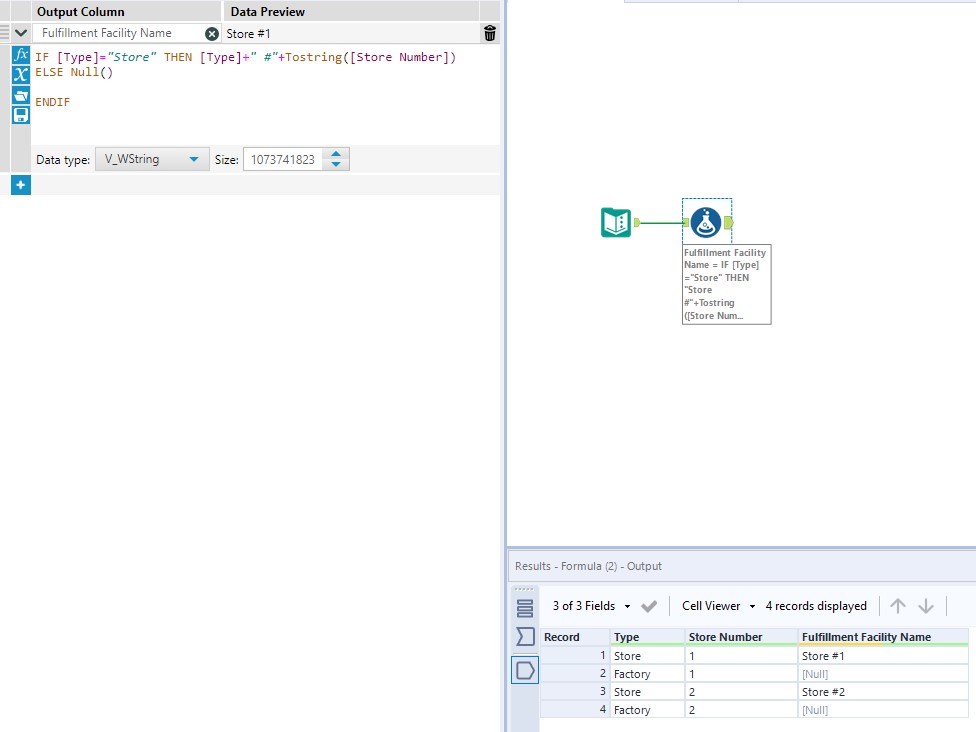
Task: Select the Formula tool on the canvas
Action: 707,220
